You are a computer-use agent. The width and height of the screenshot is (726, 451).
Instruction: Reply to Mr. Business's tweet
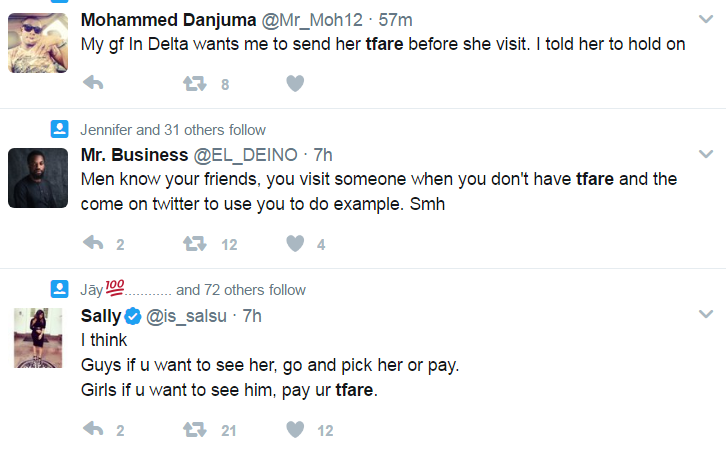93,243
